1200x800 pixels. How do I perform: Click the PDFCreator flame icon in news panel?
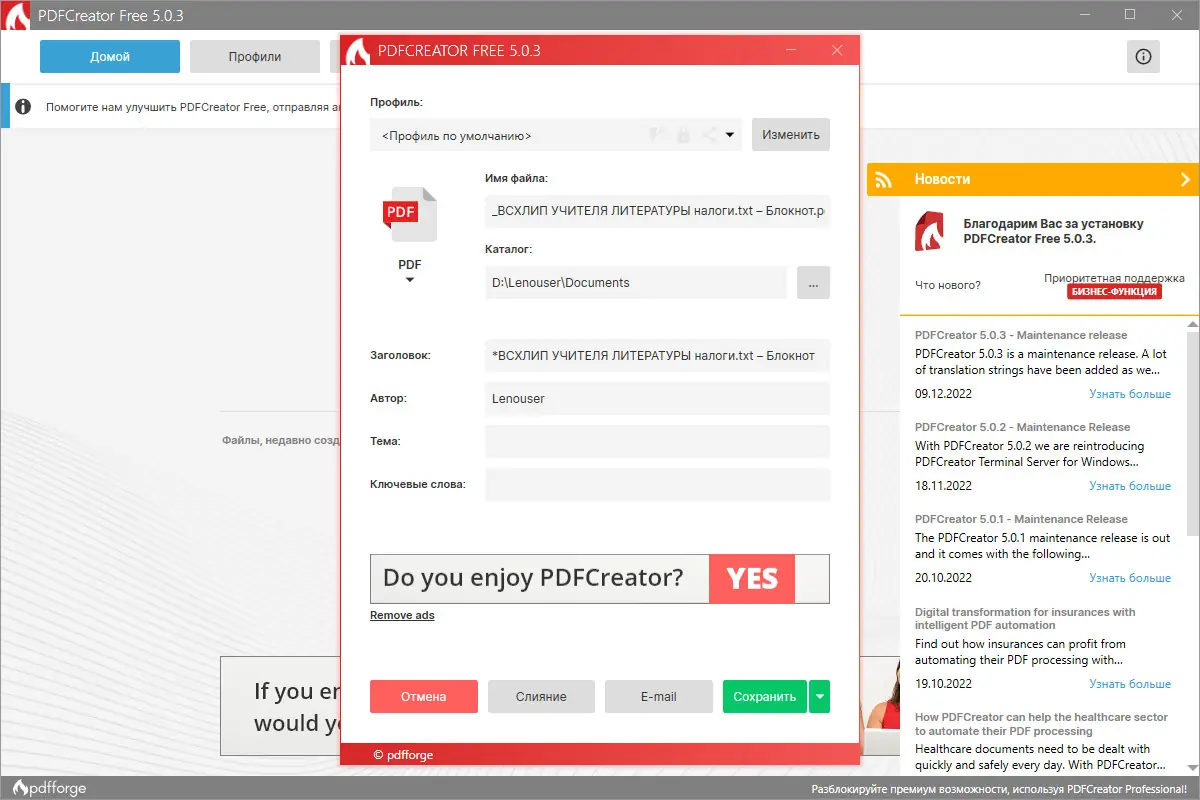(x=929, y=231)
